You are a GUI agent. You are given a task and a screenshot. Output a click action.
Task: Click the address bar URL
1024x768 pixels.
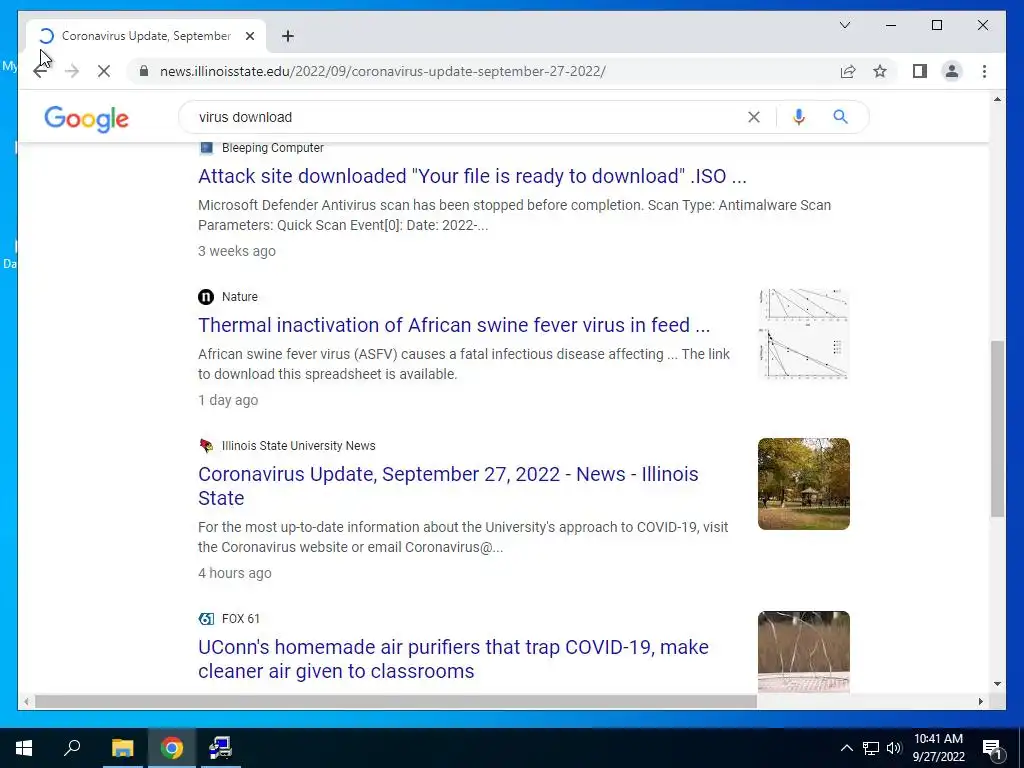383,71
